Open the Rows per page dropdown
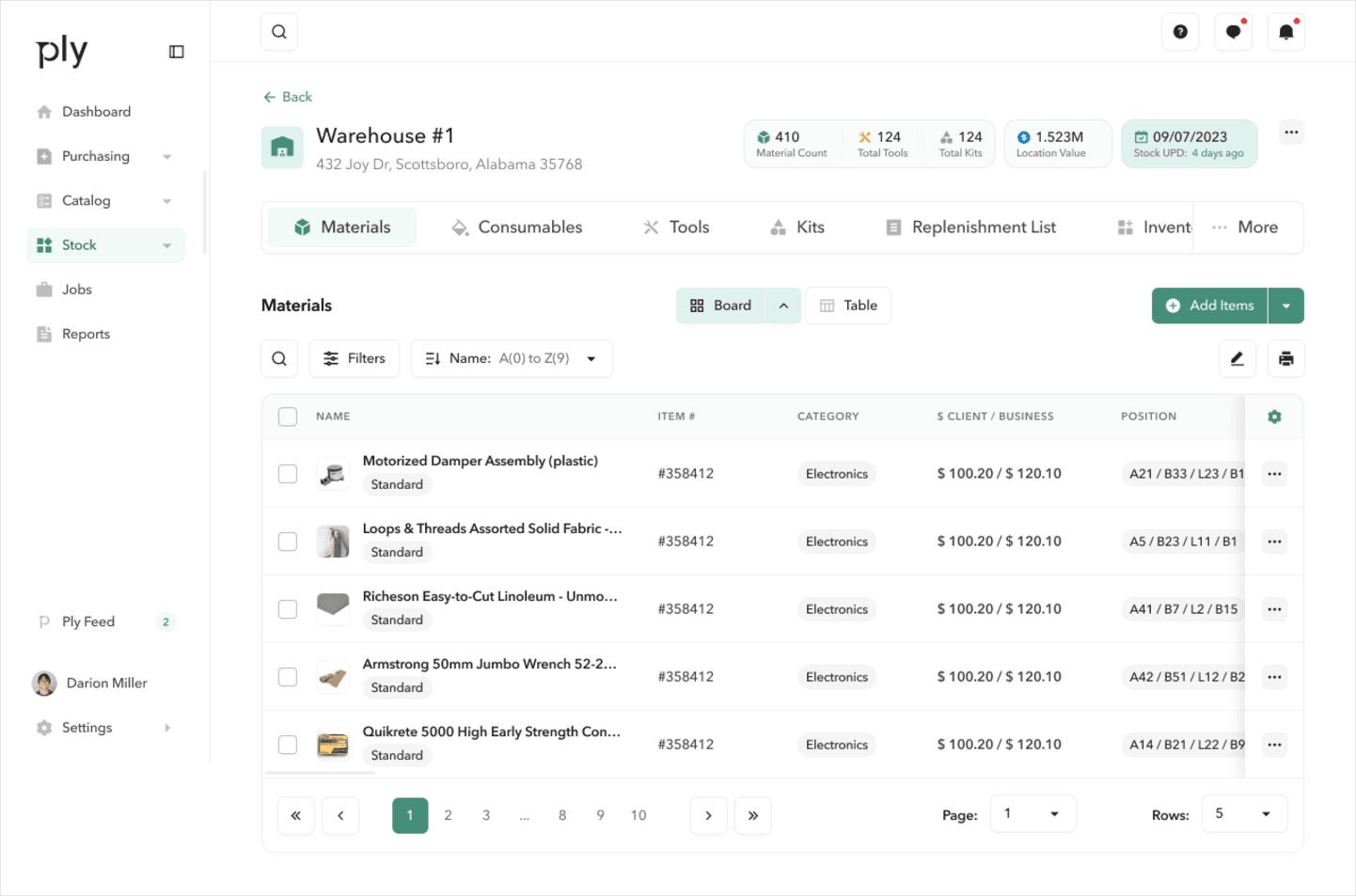The width and height of the screenshot is (1356, 896). [x=1244, y=814]
